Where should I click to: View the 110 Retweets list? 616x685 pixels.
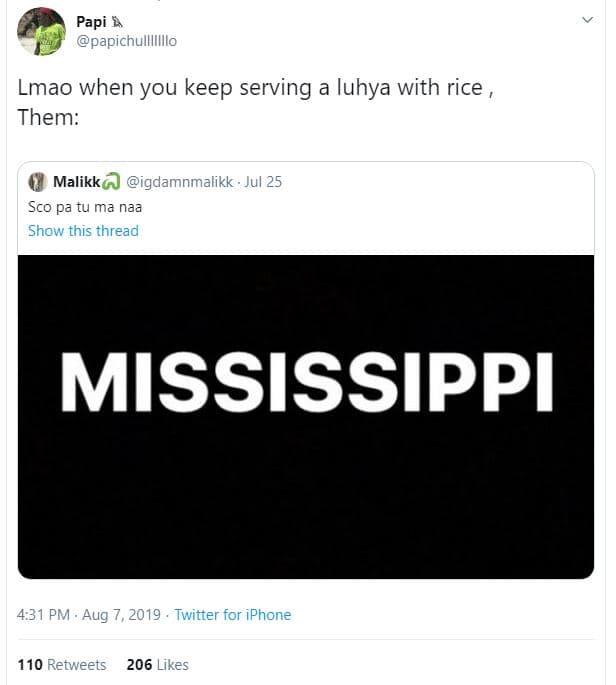coord(62,664)
